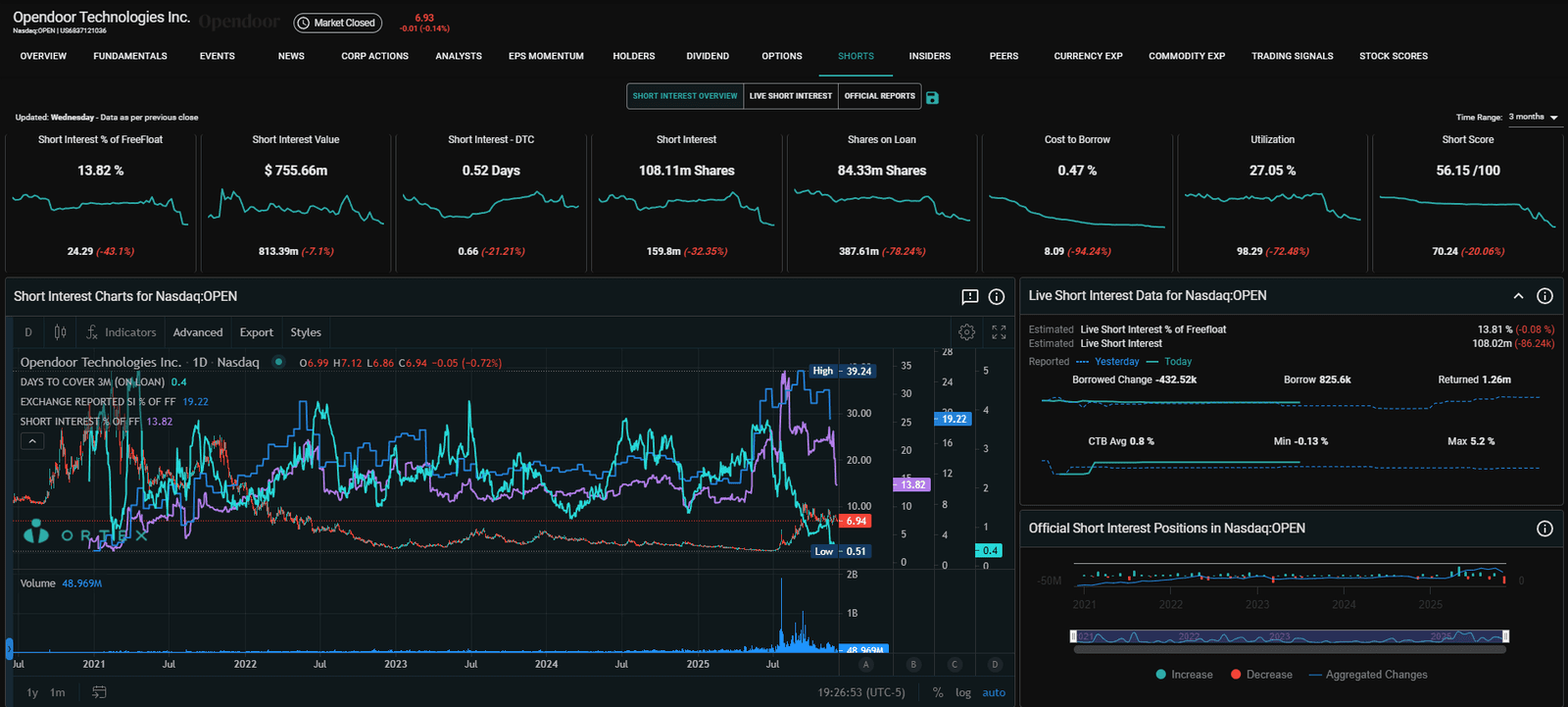Click the Export button in chart toolbar
The image size is (1568, 707).
coord(256,332)
